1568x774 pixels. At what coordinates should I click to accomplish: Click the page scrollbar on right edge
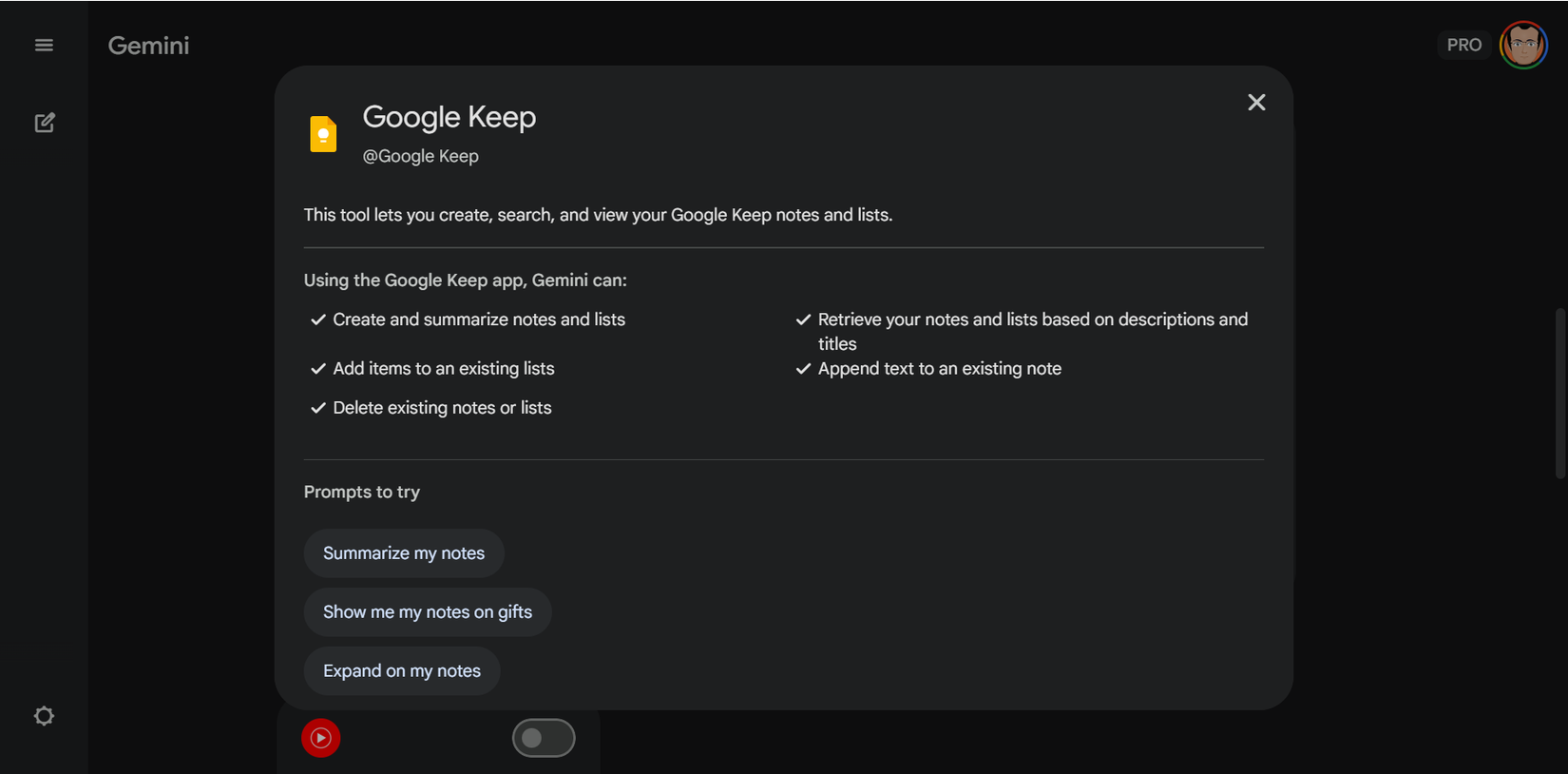pos(1559,393)
